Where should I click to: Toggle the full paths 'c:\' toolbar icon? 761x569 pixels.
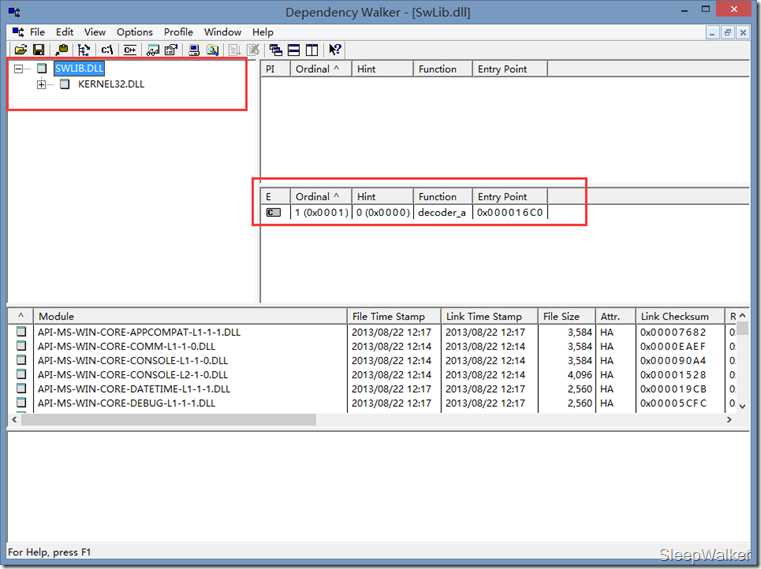107,50
